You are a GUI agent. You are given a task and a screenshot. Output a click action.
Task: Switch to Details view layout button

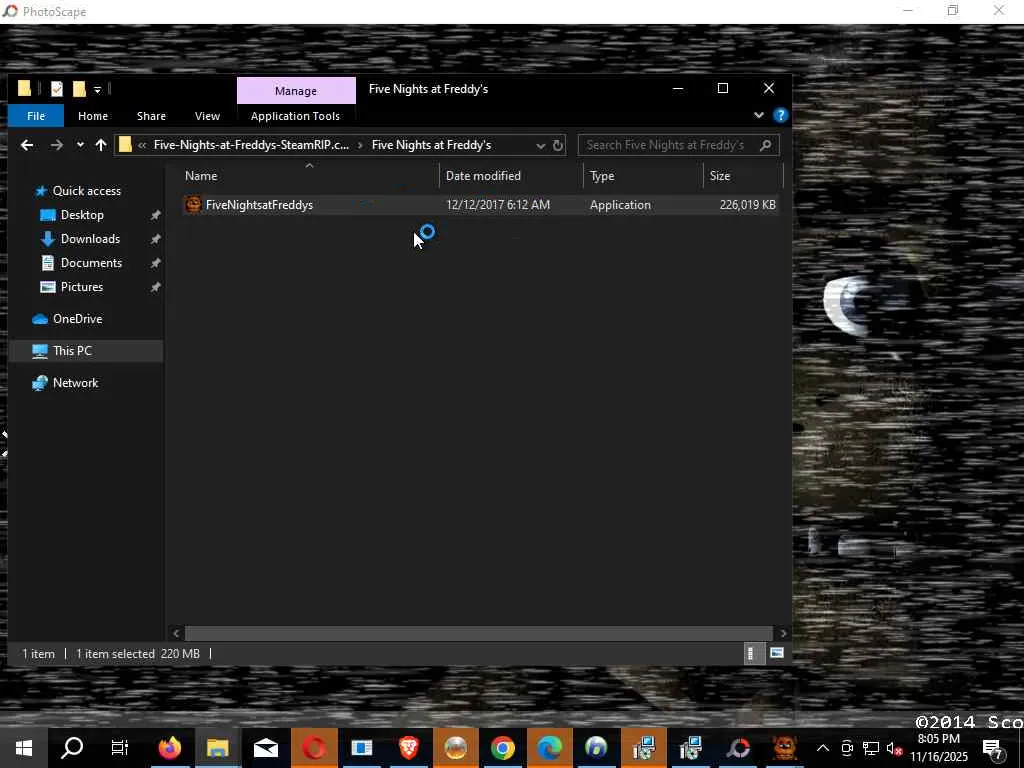(754, 653)
